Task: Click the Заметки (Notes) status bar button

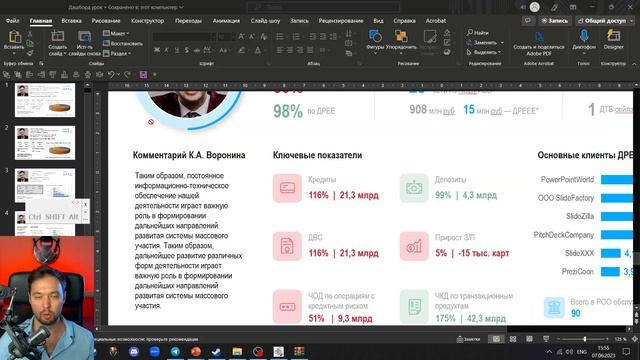Action: click(x=468, y=339)
